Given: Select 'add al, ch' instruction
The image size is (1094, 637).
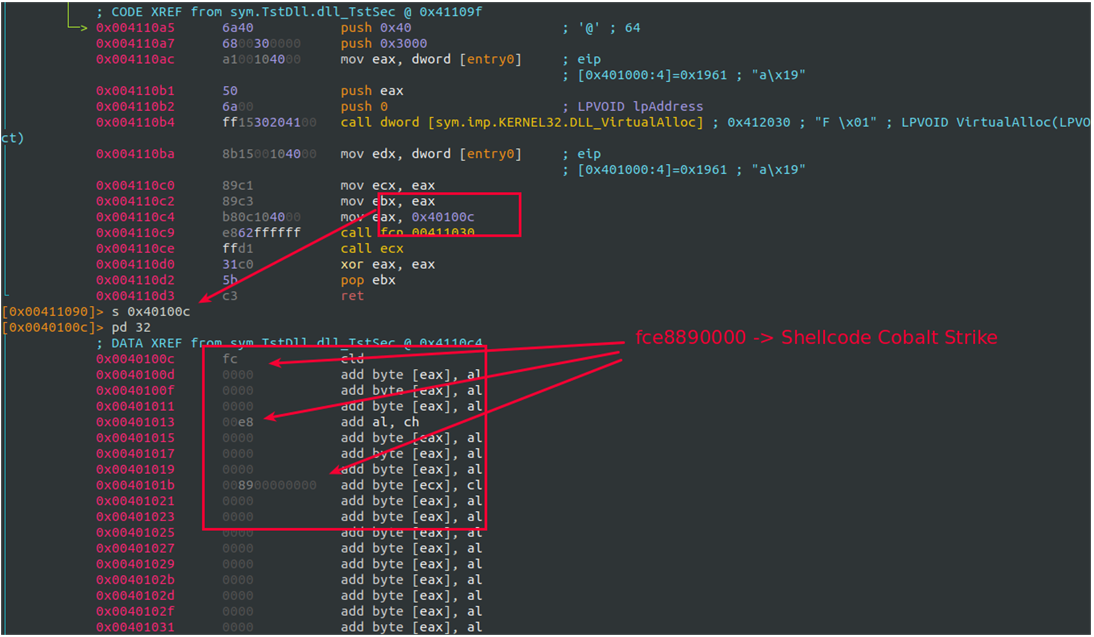Looking at the screenshot, I should coord(380,422).
